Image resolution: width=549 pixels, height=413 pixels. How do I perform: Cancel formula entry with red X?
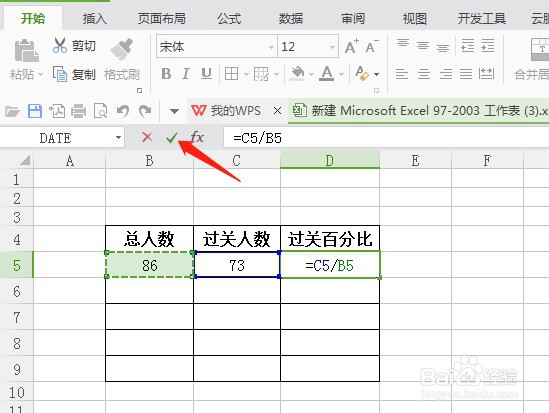(147, 137)
